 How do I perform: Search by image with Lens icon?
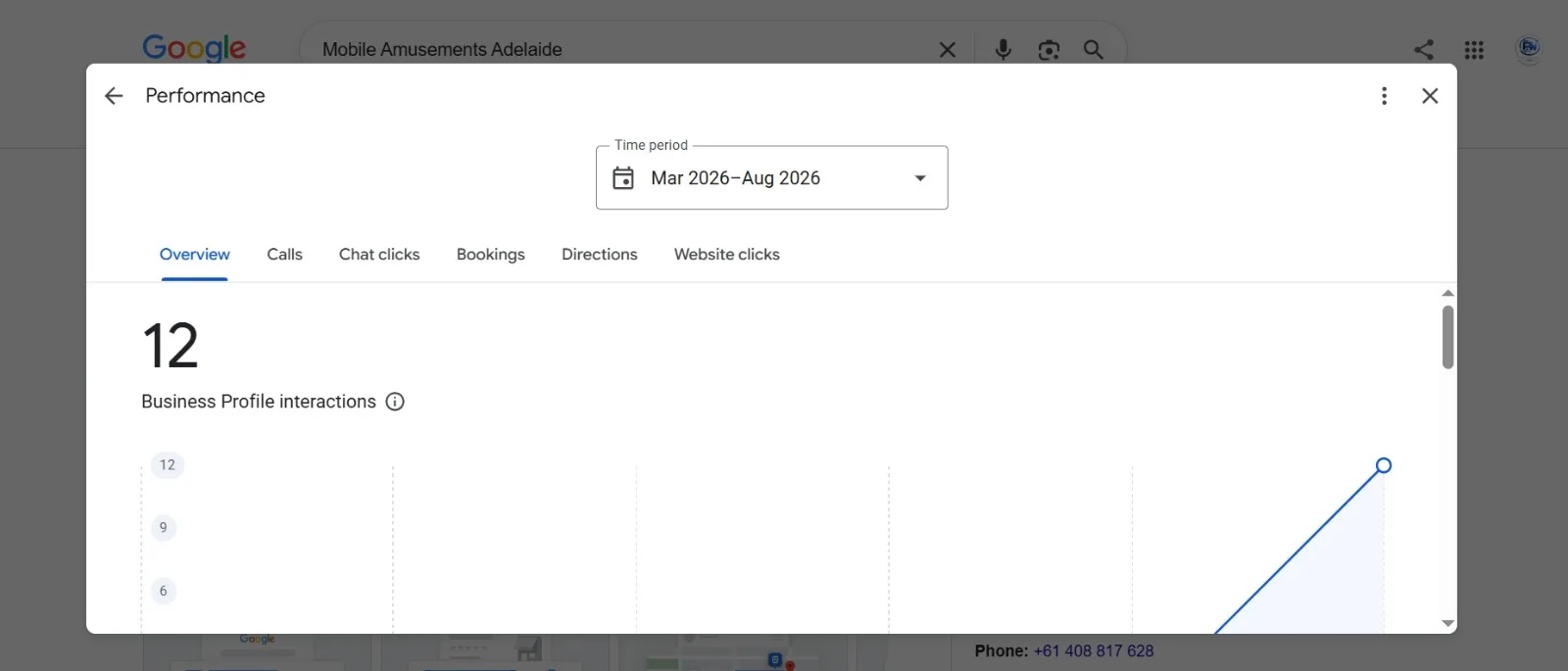(1049, 50)
